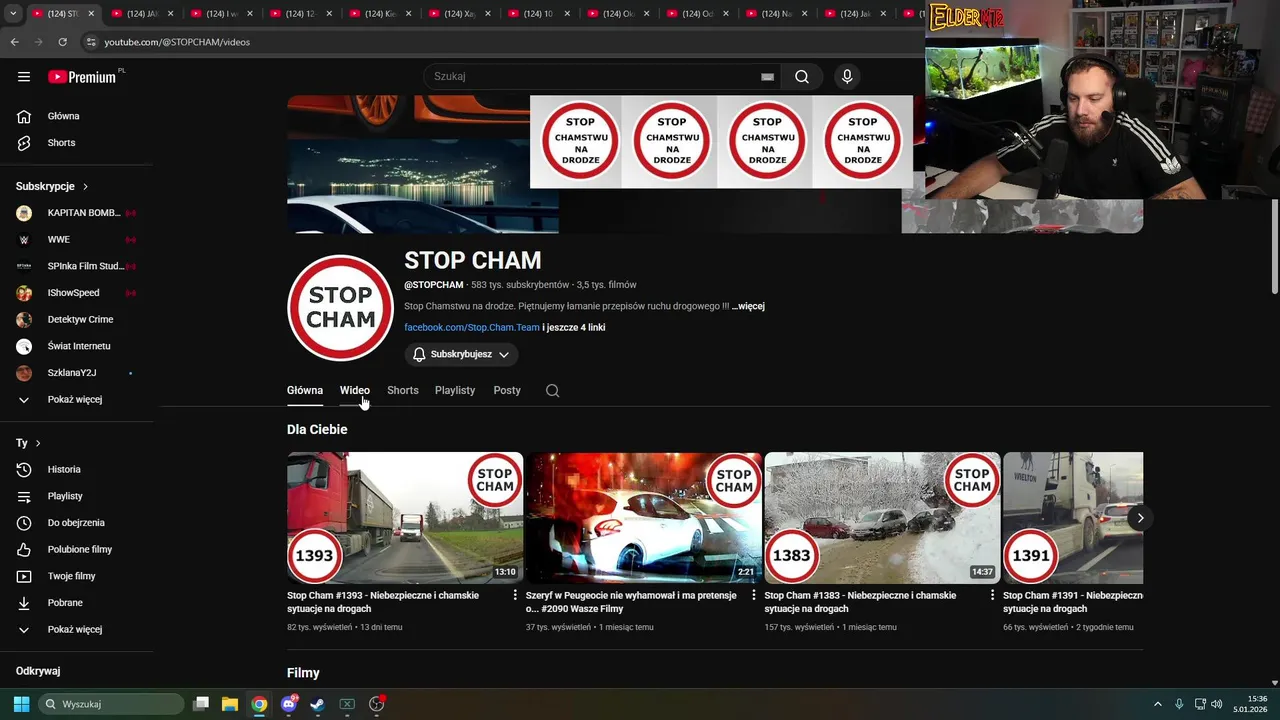Play the Stop Cham #1393 thumbnail

tap(405, 518)
